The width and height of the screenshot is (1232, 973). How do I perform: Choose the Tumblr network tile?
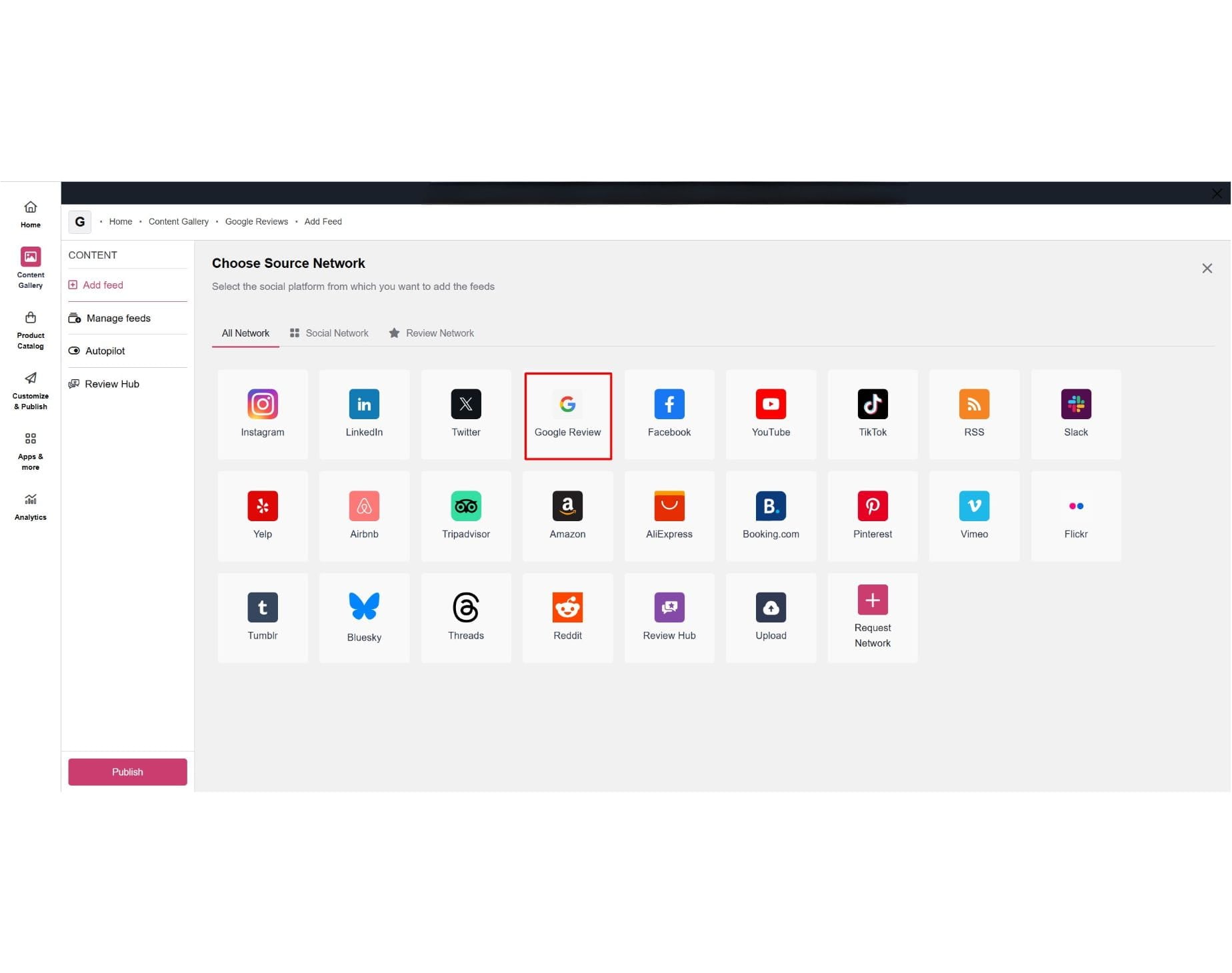263,618
